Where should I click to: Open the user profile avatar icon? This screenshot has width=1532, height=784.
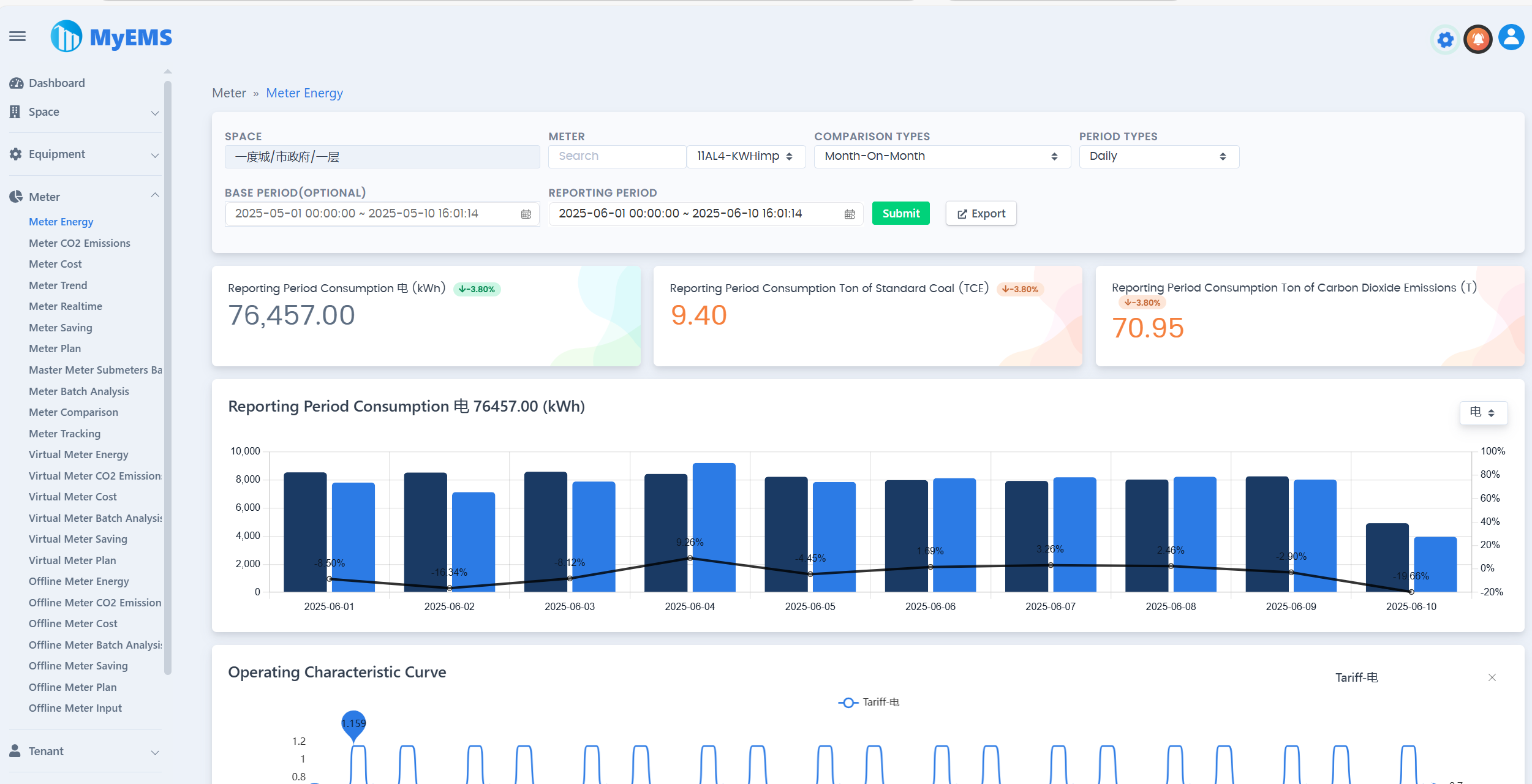(1511, 38)
